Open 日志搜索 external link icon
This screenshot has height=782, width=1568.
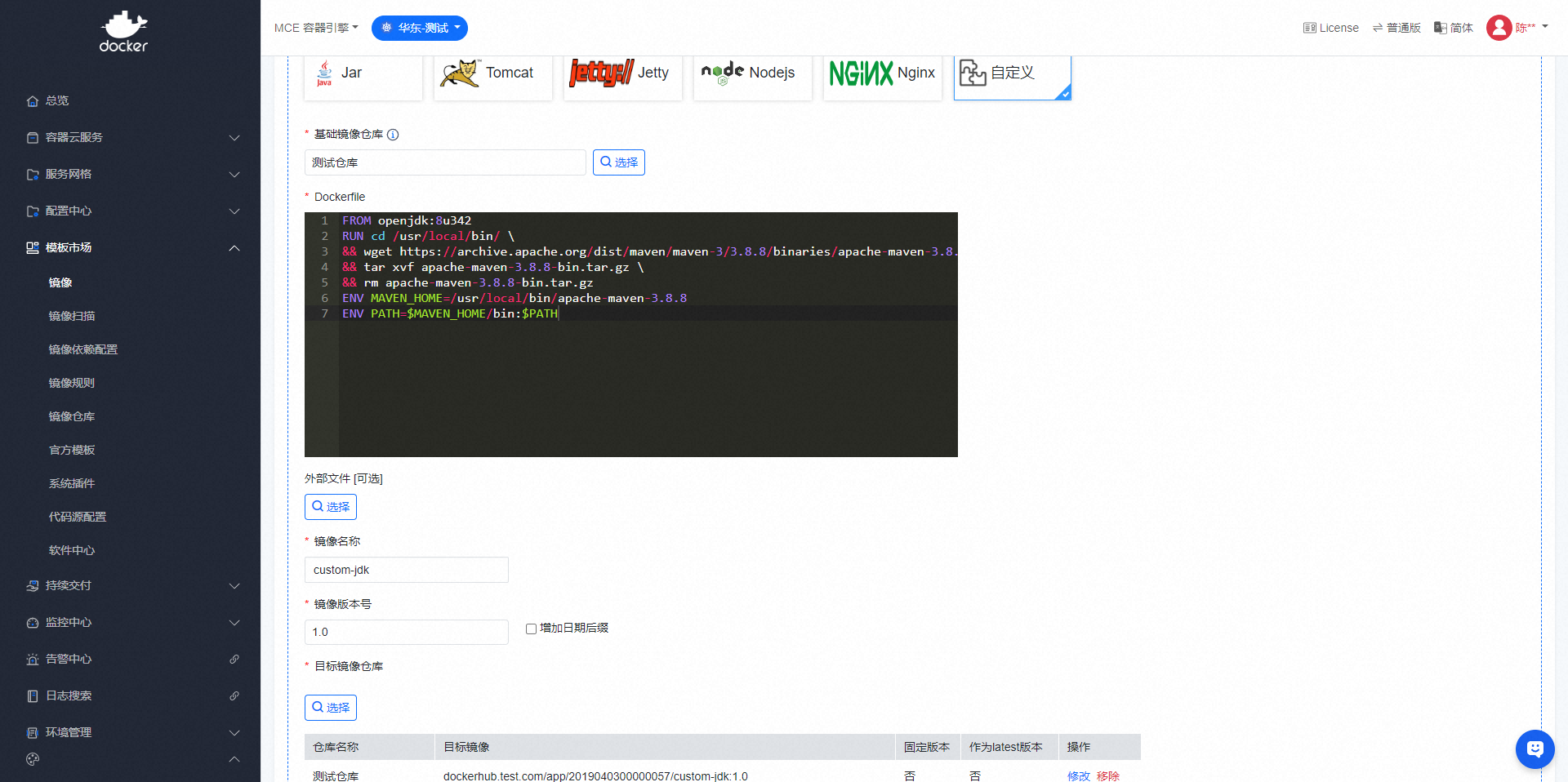coord(234,695)
